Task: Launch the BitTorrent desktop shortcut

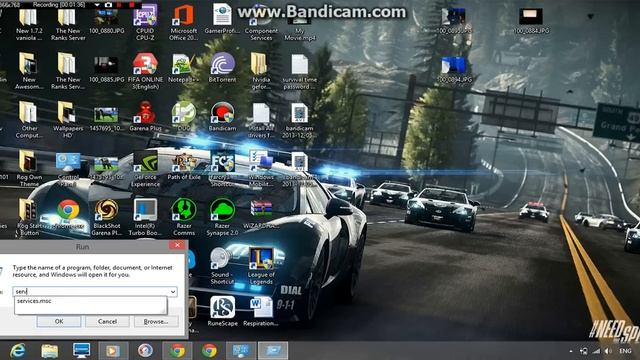Action: [x=222, y=67]
